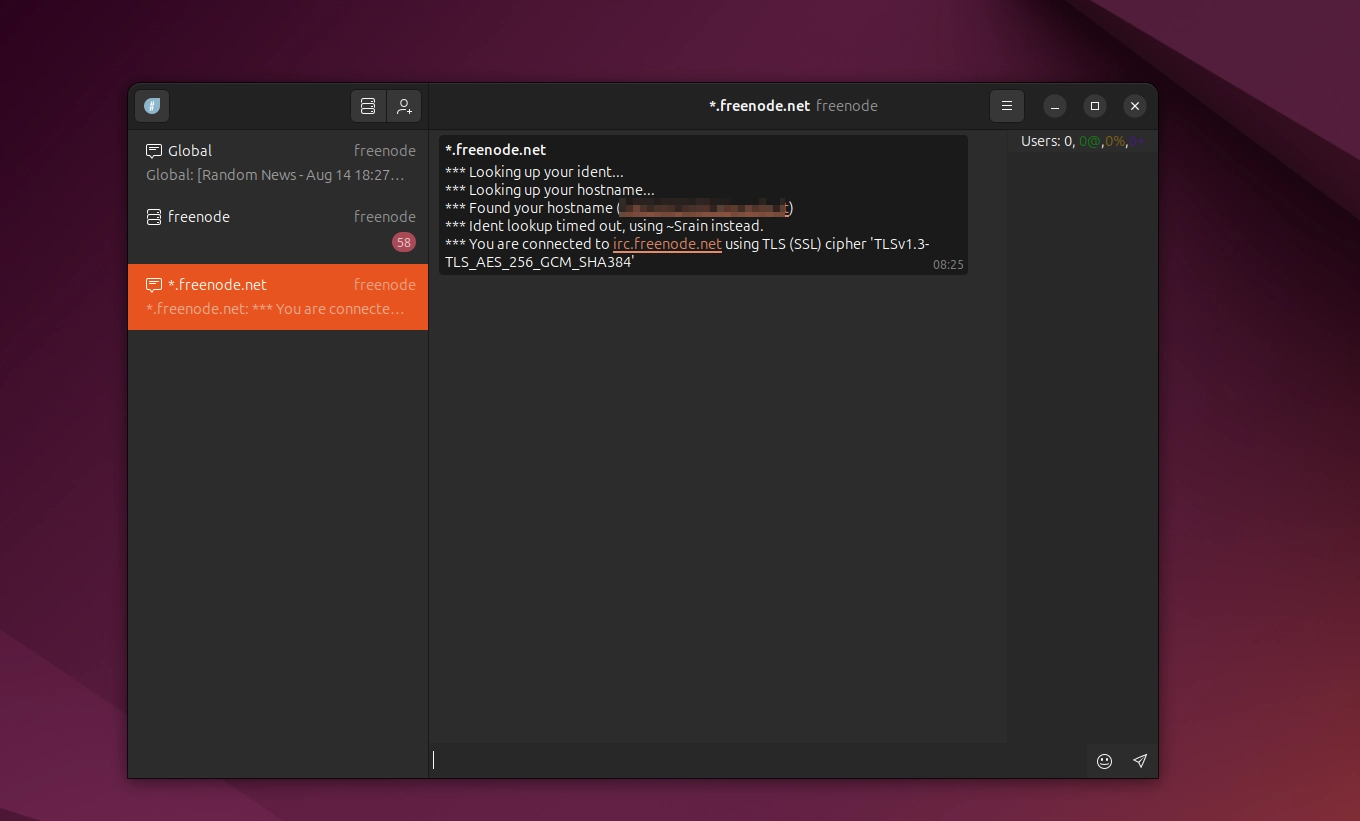This screenshot has width=1360, height=821.
Task: Click 'Ident lookup timed out' message line
Action: point(604,226)
